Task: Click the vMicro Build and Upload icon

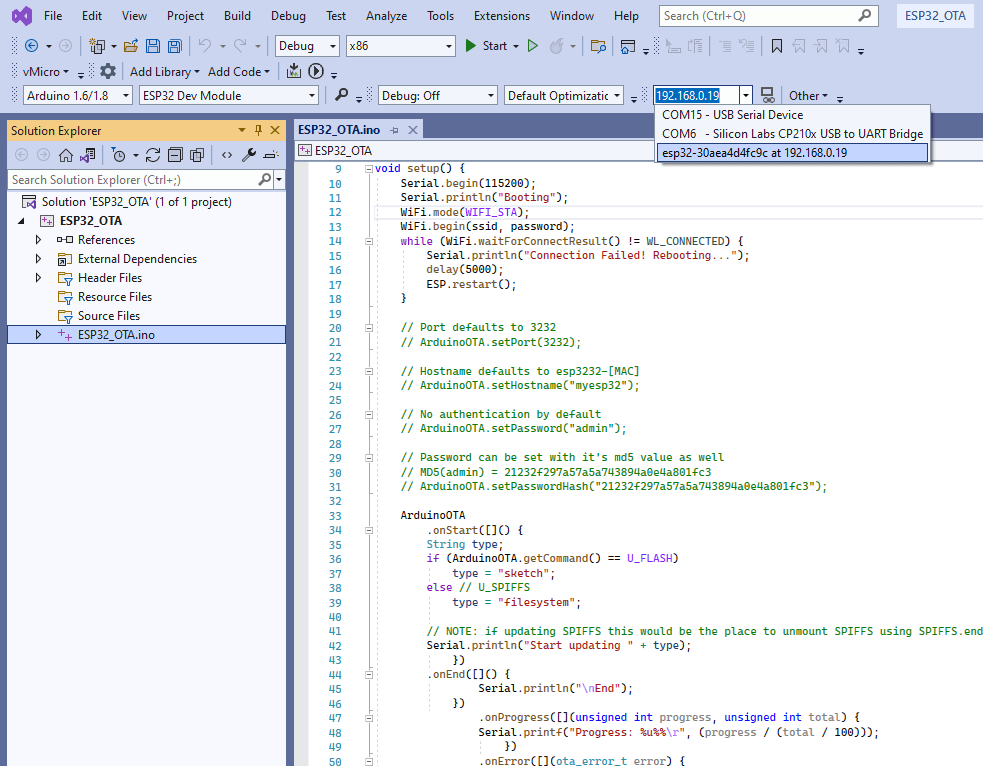Action: click(x=316, y=71)
